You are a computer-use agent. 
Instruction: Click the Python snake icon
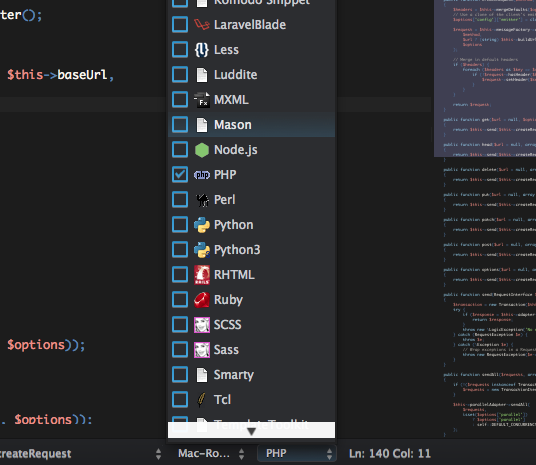[202, 225]
